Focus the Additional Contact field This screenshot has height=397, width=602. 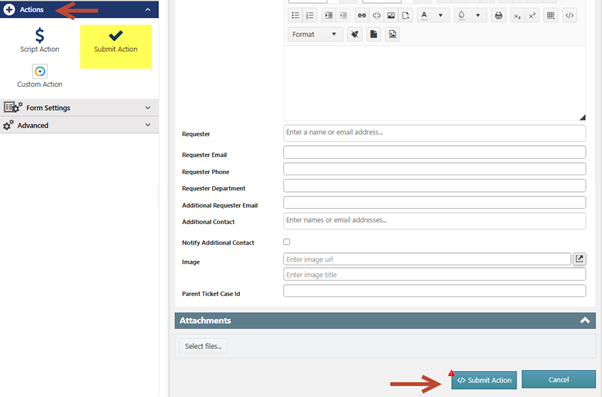tap(434, 221)
